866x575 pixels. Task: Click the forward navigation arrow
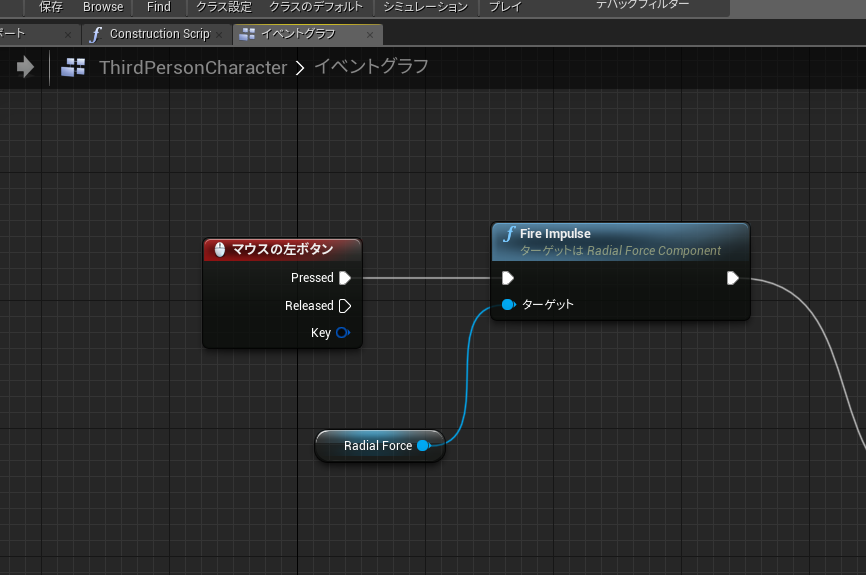tap(25, 67)
